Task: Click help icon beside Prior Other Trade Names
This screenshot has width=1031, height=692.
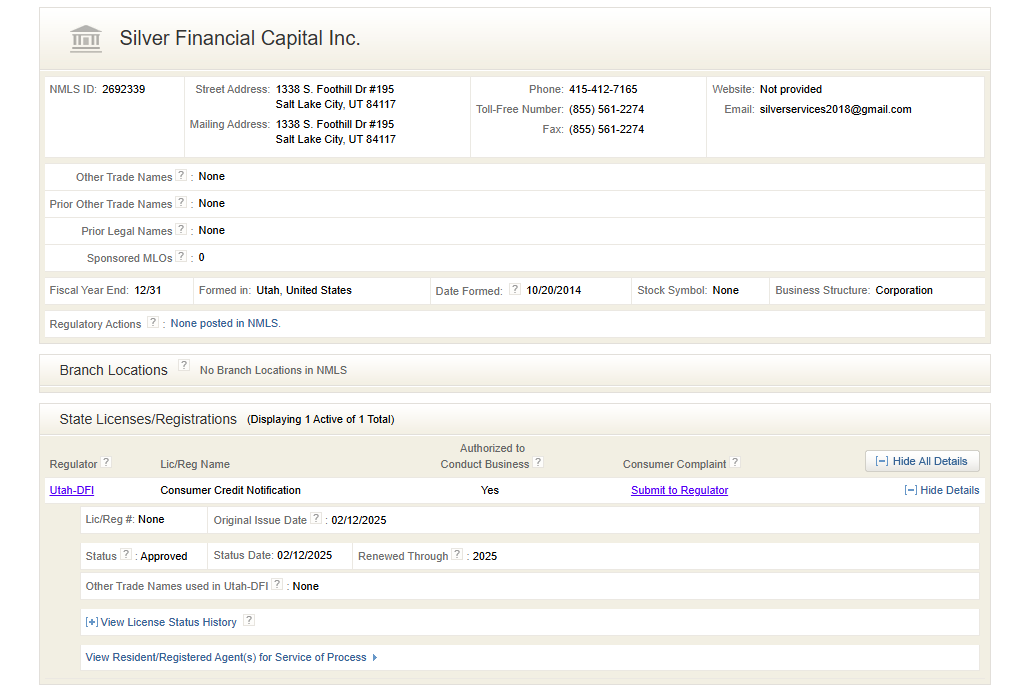Action: 181,203
